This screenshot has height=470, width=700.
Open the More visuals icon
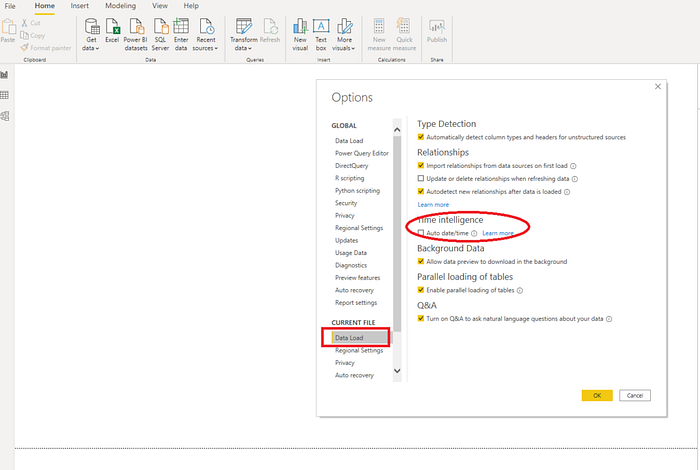click(344, 27)
